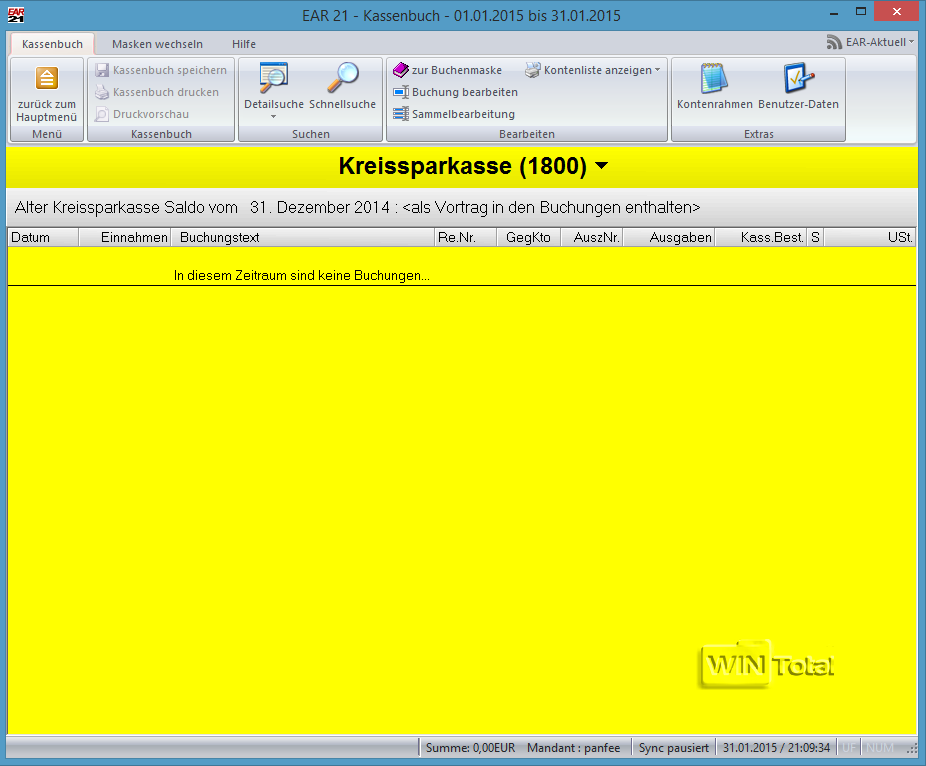
Task: Click the S column header
Action: tap(816, 237)
